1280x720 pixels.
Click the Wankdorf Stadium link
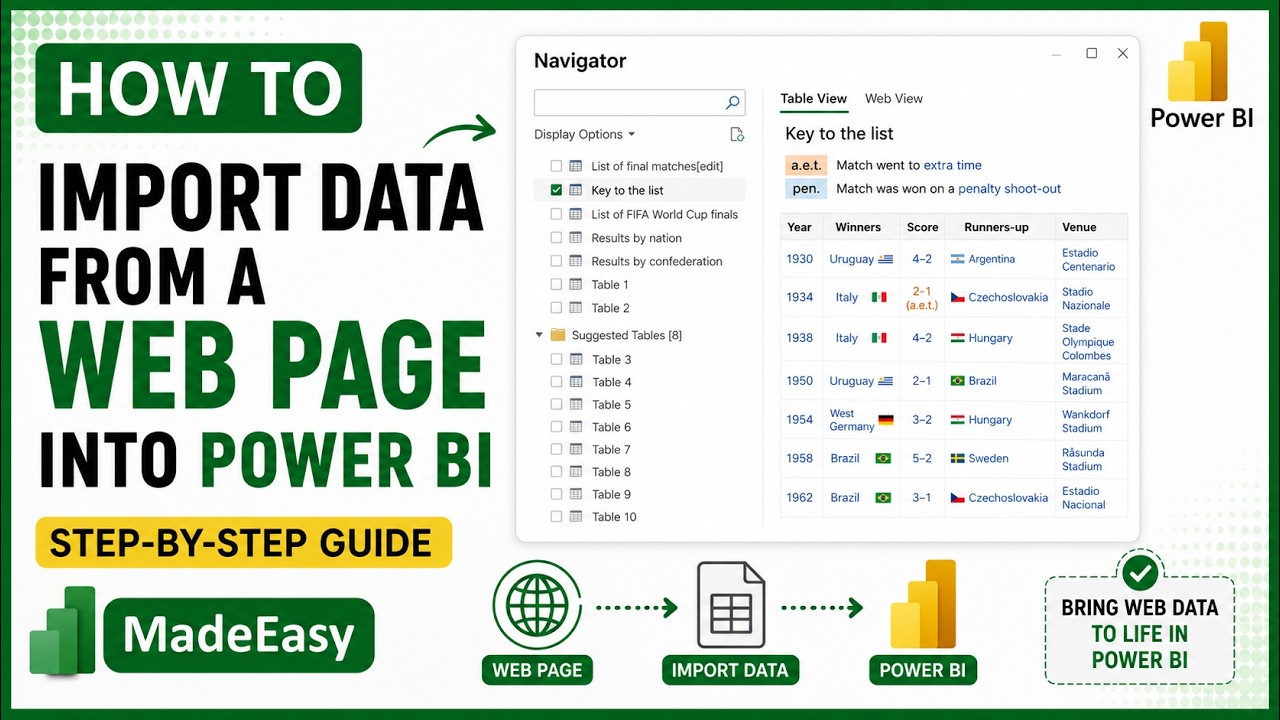[x=1085, y=421]
